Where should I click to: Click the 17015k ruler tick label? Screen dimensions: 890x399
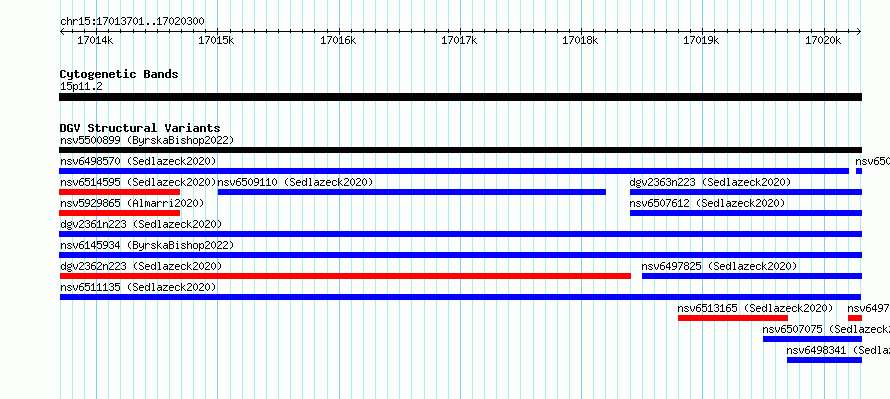point(217,40)
